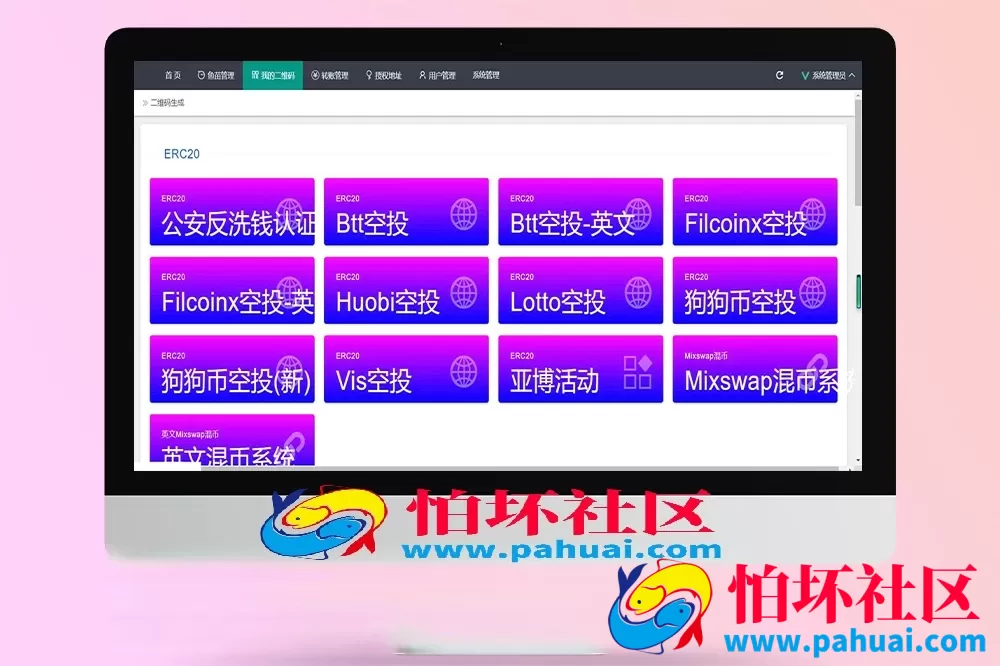The image size is (1000, 666).
Task: Expand the 系统管理员 account dropdown
Action: pos(828,75)
